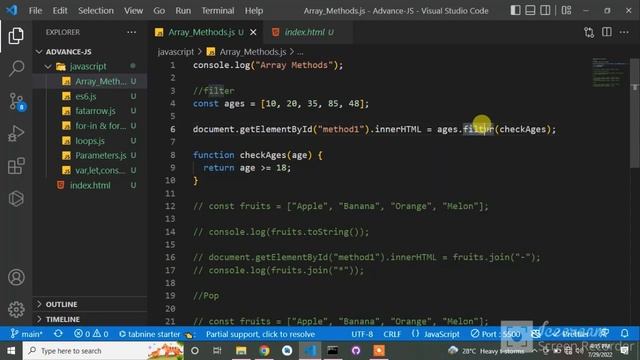This screenshot has width=640, height=360.
Task: Click main branch indicator in status bar
Action: click(27, 334)
